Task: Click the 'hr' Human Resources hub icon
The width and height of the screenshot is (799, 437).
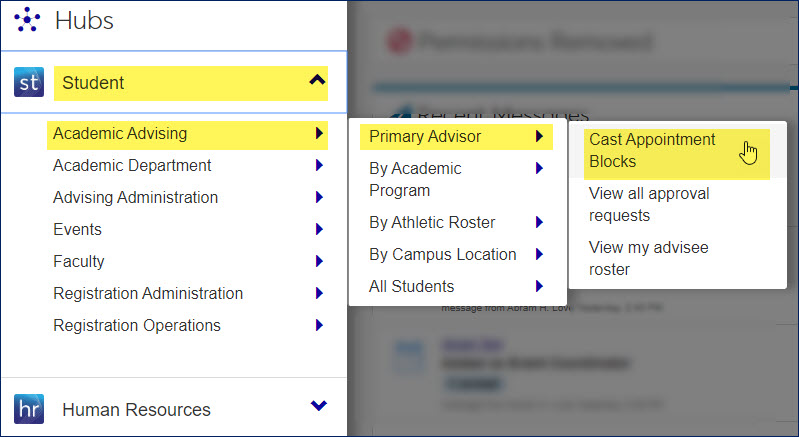Action: tap(29, 409)
